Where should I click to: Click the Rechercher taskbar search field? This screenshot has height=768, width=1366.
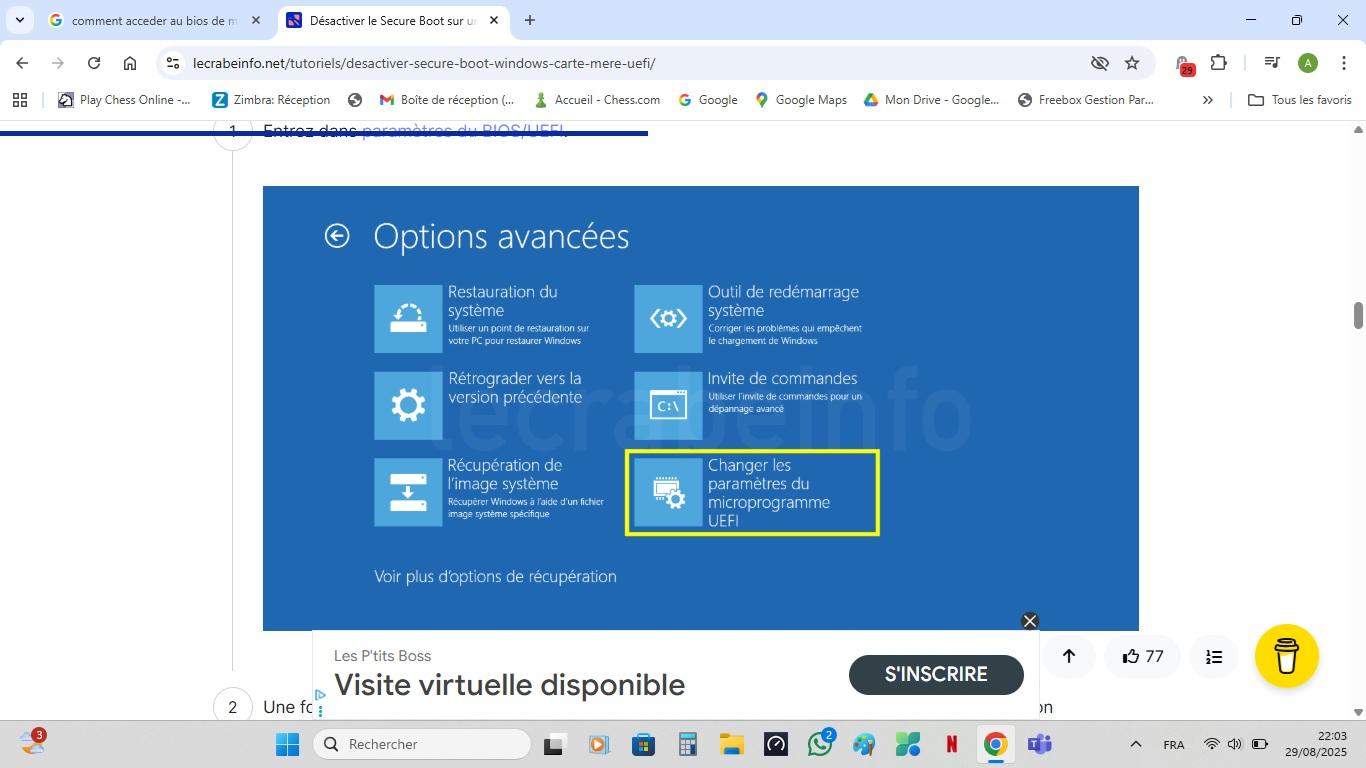click(x=422, y=744)
